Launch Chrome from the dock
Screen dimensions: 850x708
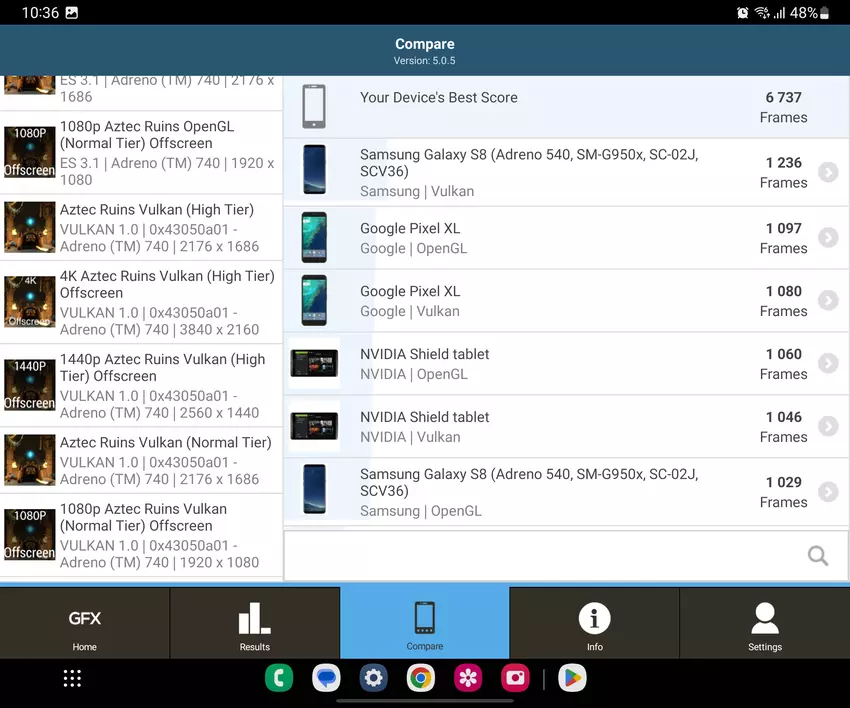coord(421,679)
